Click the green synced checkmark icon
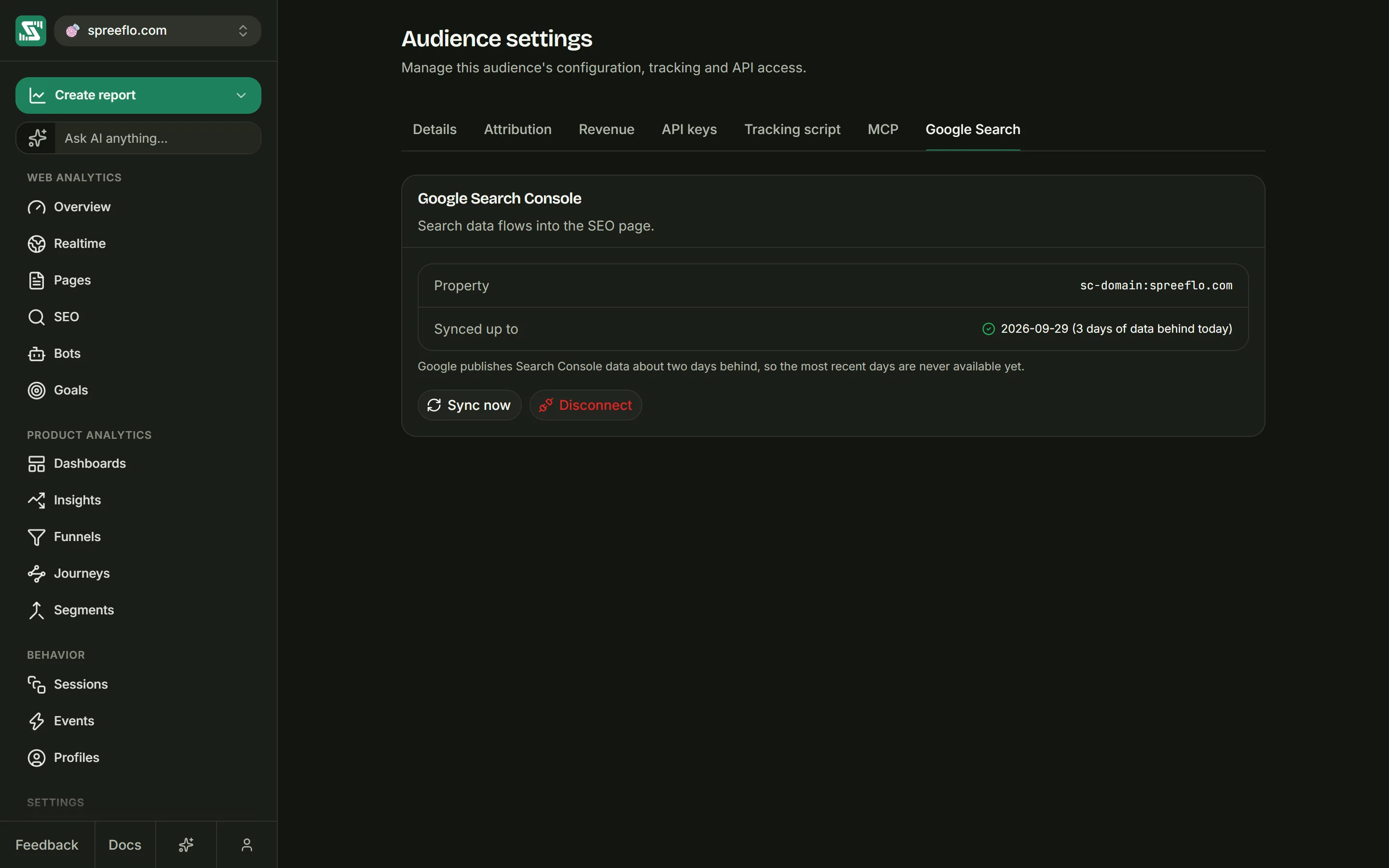The image size is (1389, 868). [x=988, y=329]
